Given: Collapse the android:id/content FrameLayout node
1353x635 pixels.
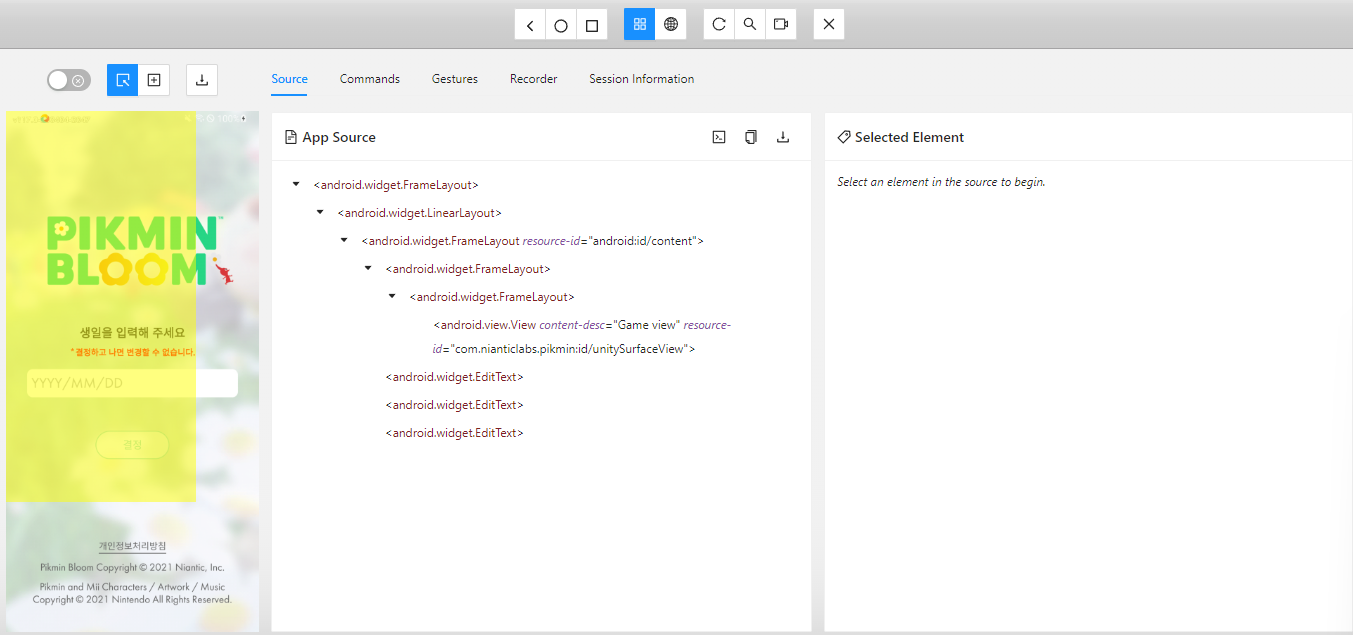Looking at the screenshot, I should (344, 240).
